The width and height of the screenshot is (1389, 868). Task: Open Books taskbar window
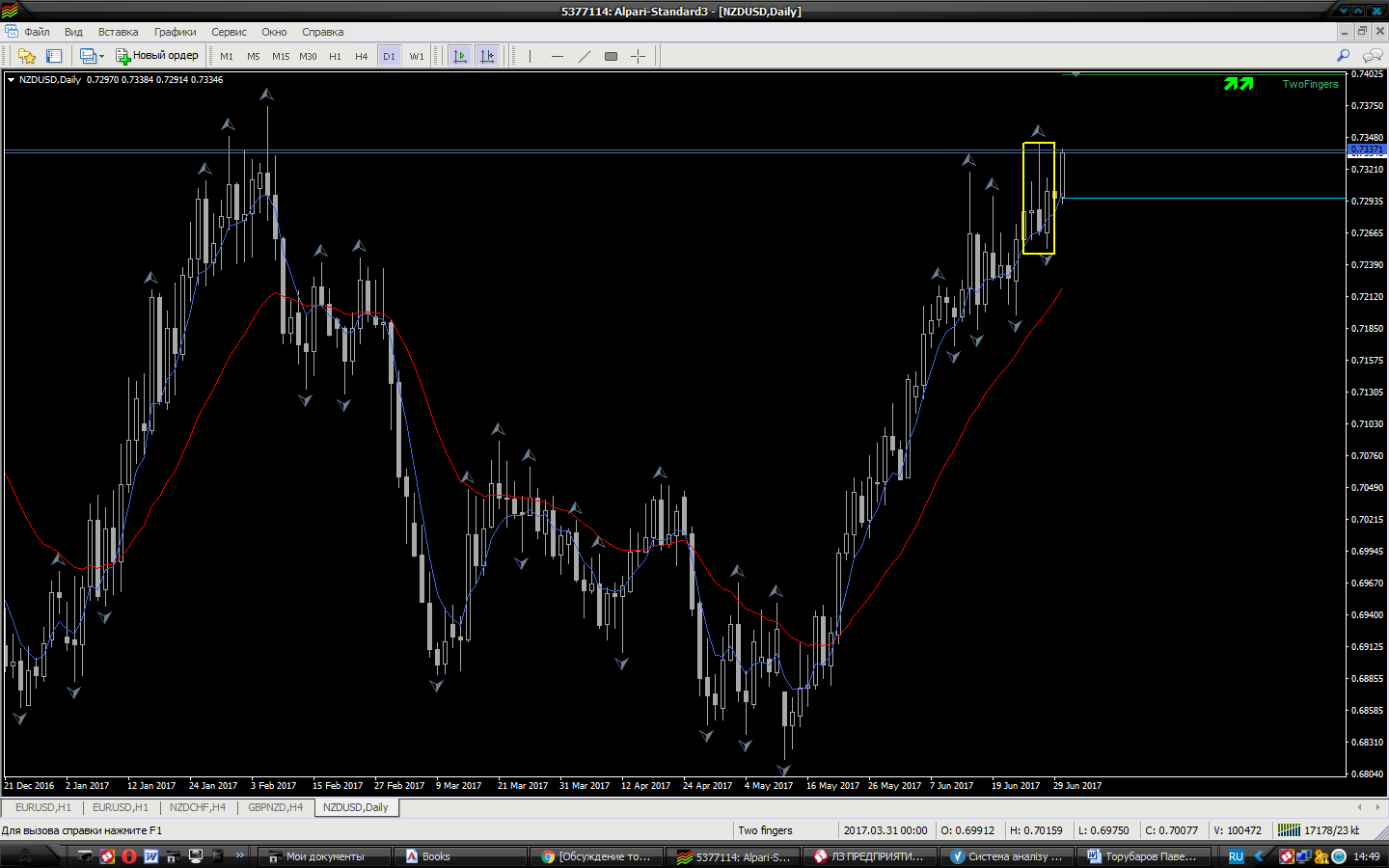pos(460,856)
